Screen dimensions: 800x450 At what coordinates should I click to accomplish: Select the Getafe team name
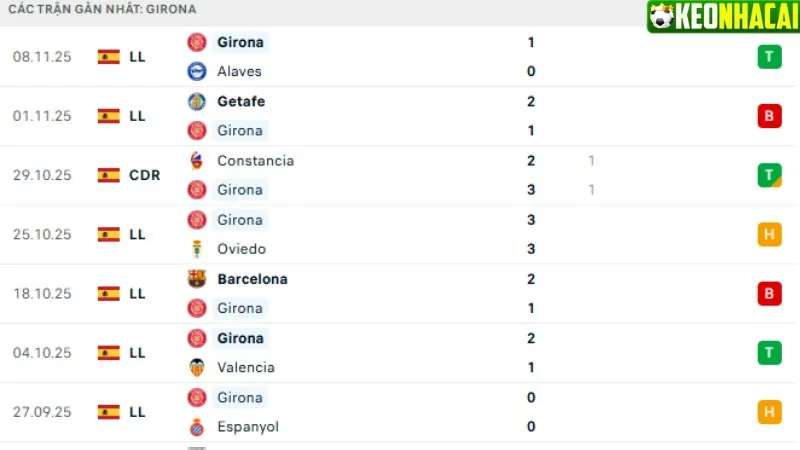[x=241, y=101]
